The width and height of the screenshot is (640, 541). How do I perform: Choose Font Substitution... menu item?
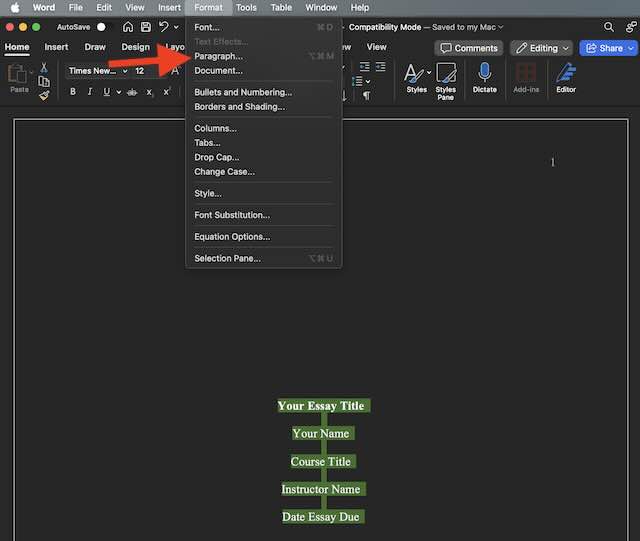pyautogui.click(x=264, y=215)
